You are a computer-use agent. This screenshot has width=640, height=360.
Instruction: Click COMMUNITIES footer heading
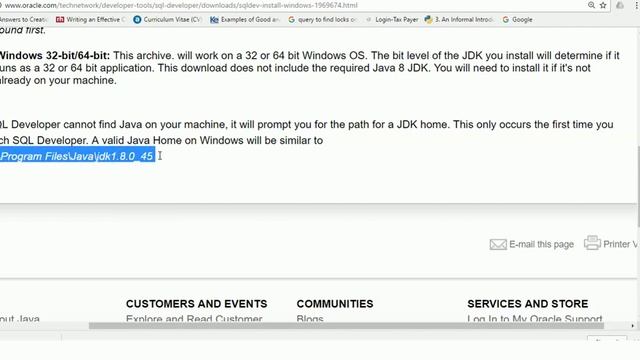[335, 304]
